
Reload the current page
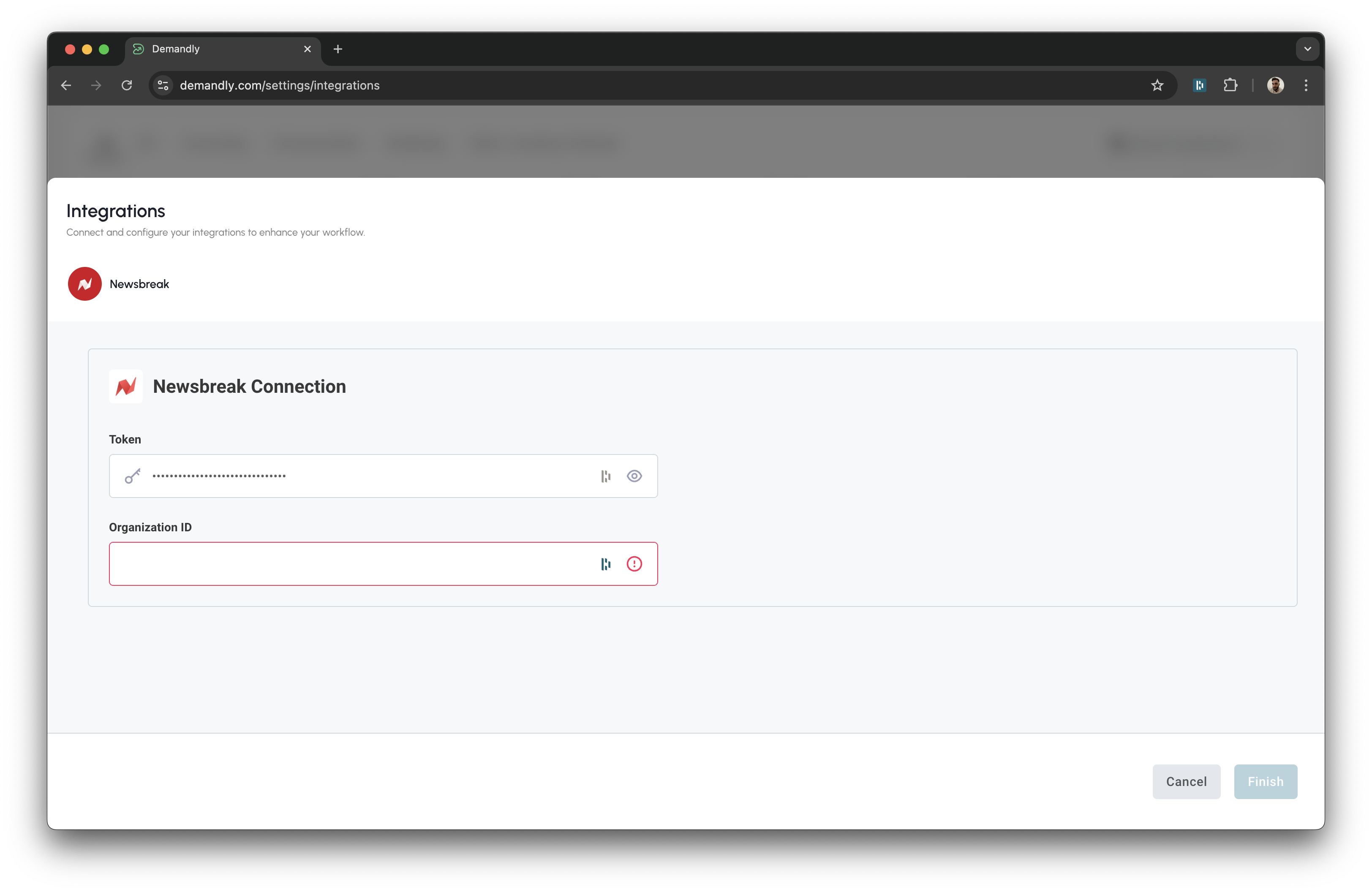point(128,85)
